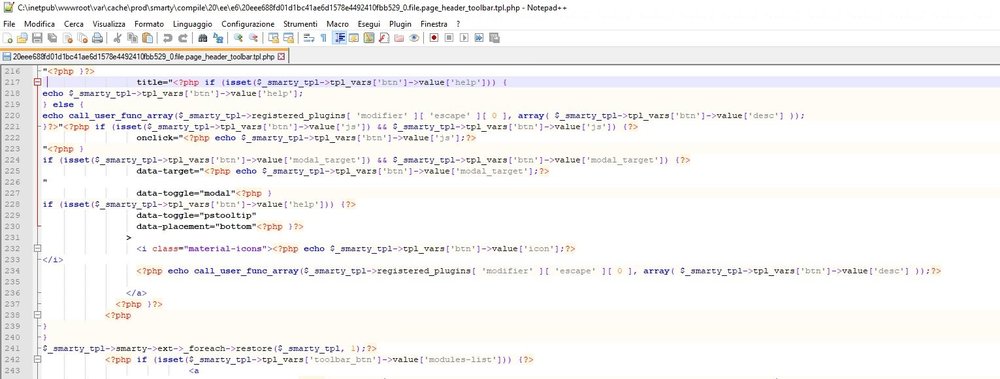This screenshot has width=1000, height=379.
Task: Close the page_header_toolbar.tpl.php tab
Action: 281,57
